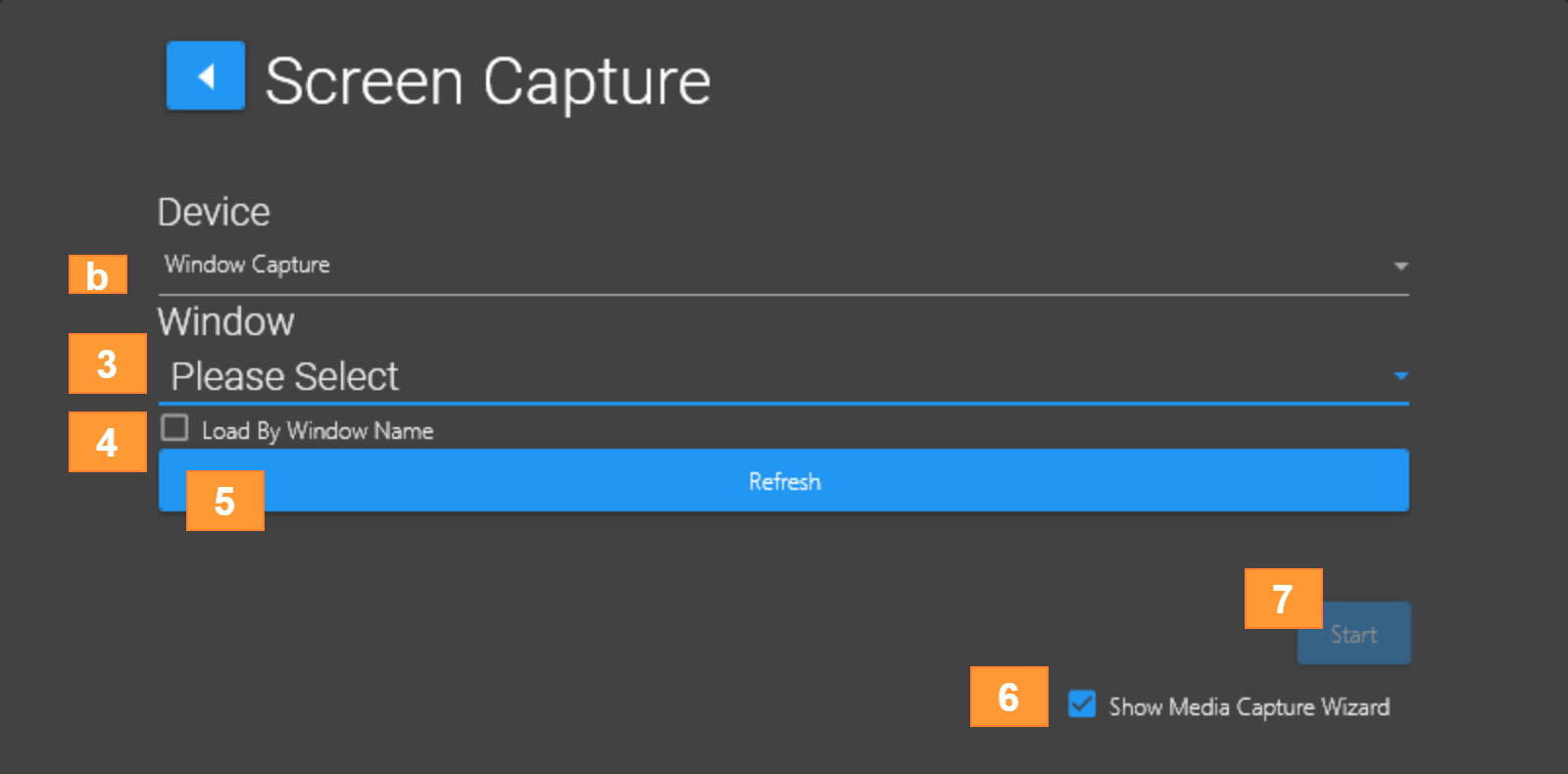Click the Start button
The height and width of the screenshot is (774, 1568).
click(x=1353, y=634)
